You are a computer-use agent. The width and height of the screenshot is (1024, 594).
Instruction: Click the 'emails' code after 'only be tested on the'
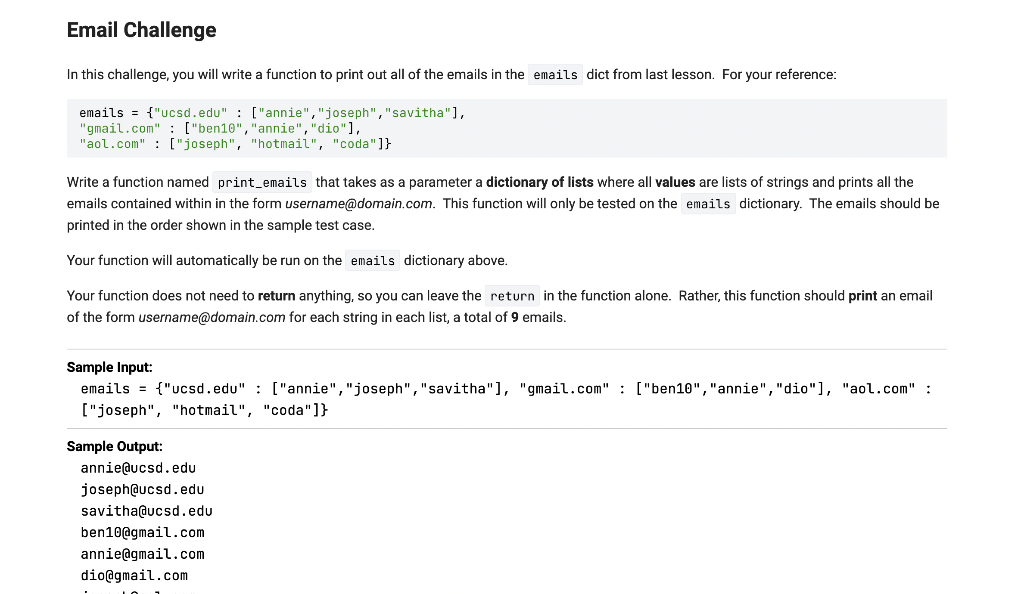[x=708, y=204]
